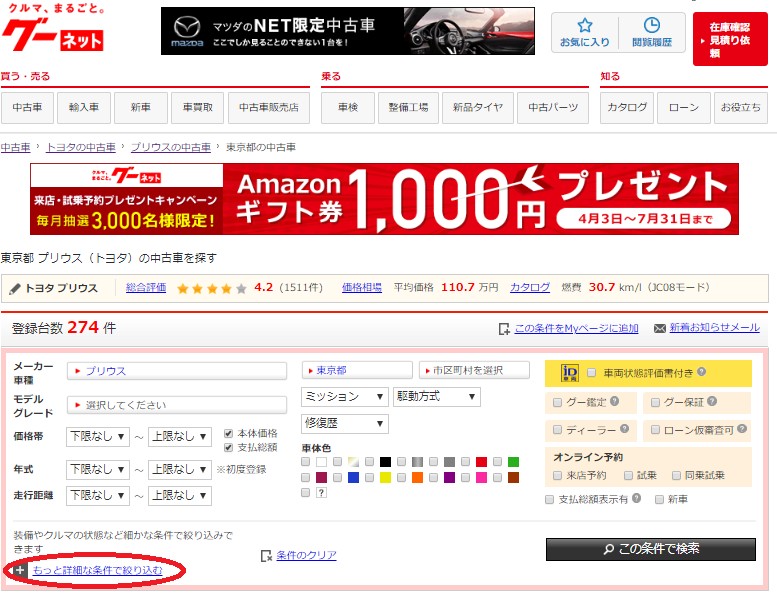
Task: Click the 市区町村を選択 selector
Action: [x=475, y=370]
